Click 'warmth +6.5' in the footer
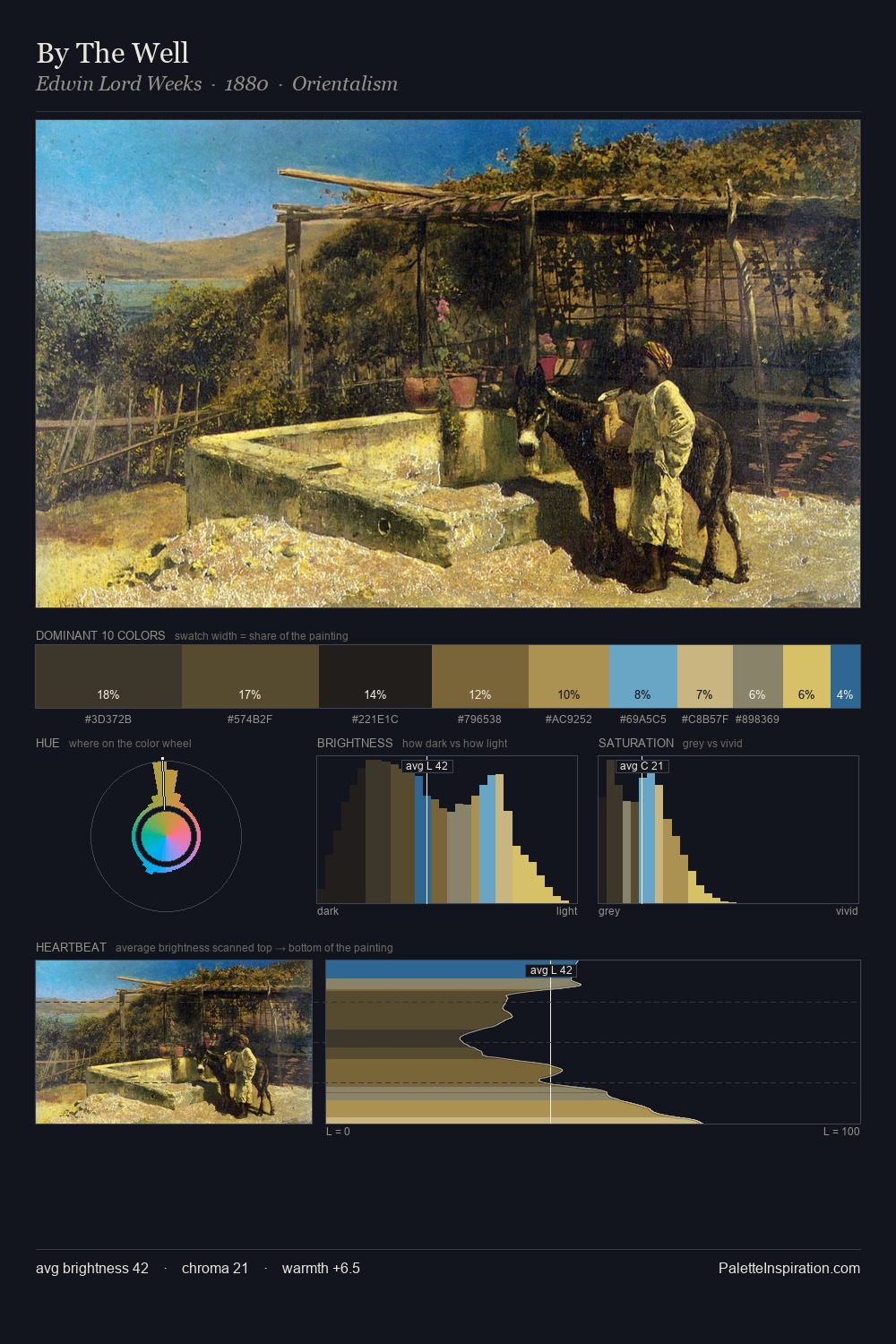 point(321,1268)
